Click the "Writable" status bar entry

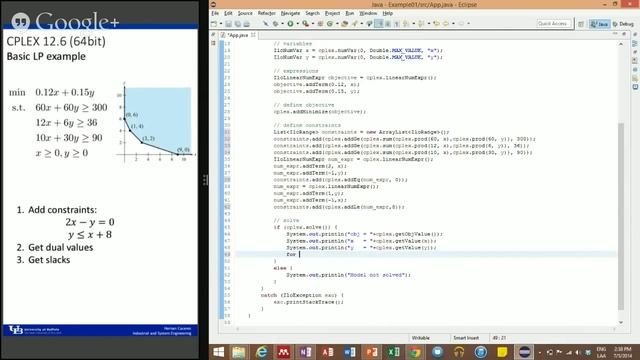[x=420, y=338]
